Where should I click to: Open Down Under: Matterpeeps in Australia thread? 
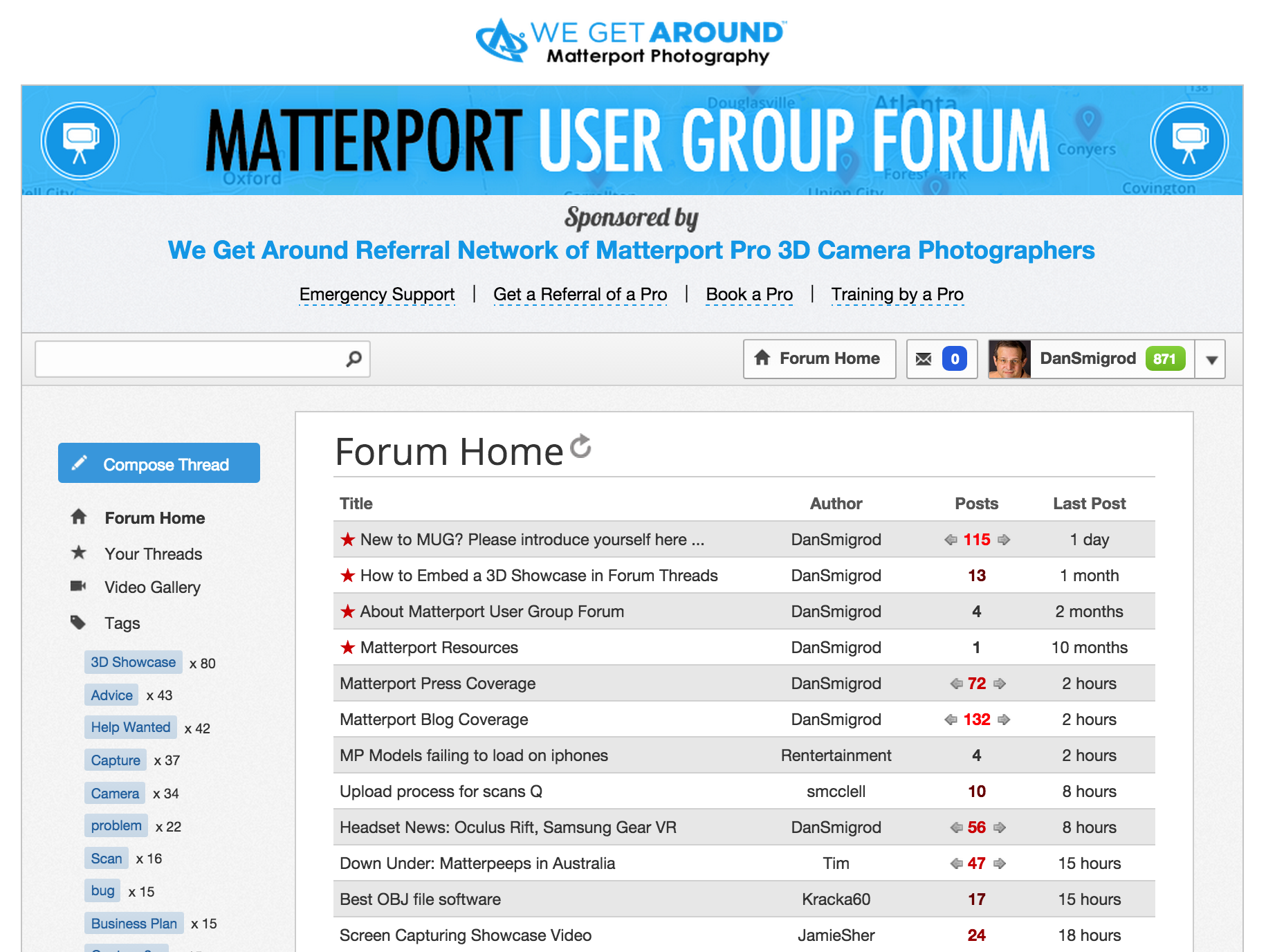pyautogui.click(x=477, y=863)
